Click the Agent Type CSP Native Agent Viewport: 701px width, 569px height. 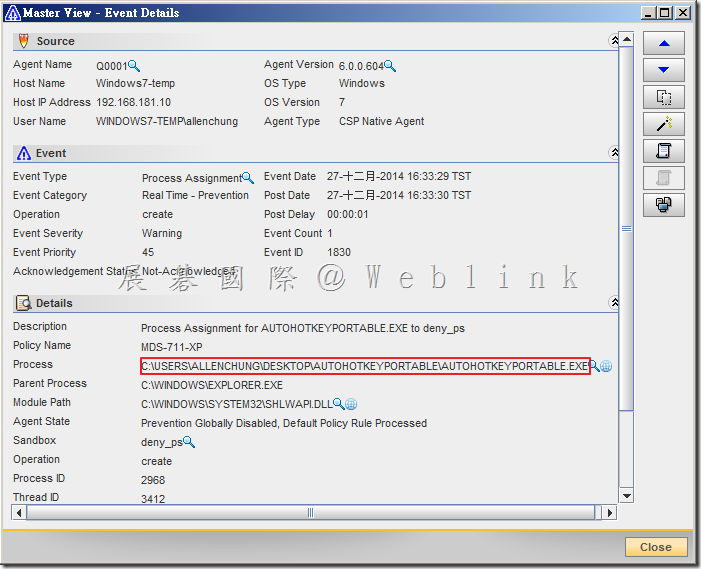[381, 122]
